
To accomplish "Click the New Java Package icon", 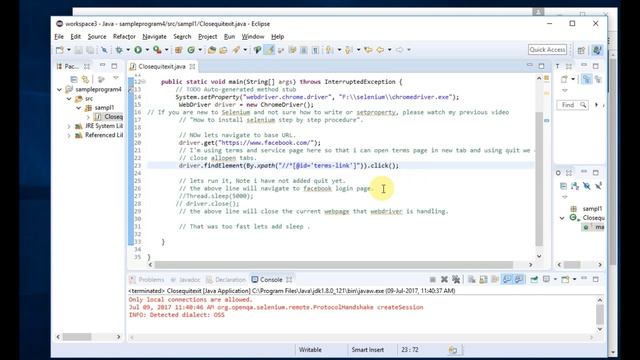I will [178, 50].
